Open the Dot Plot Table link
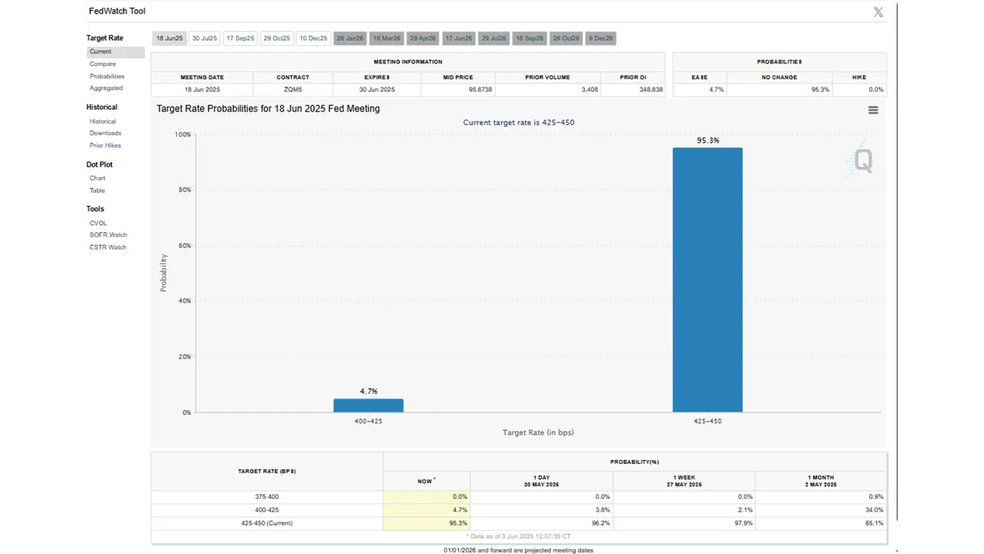984x554 pixels. (x=97, y=190)
